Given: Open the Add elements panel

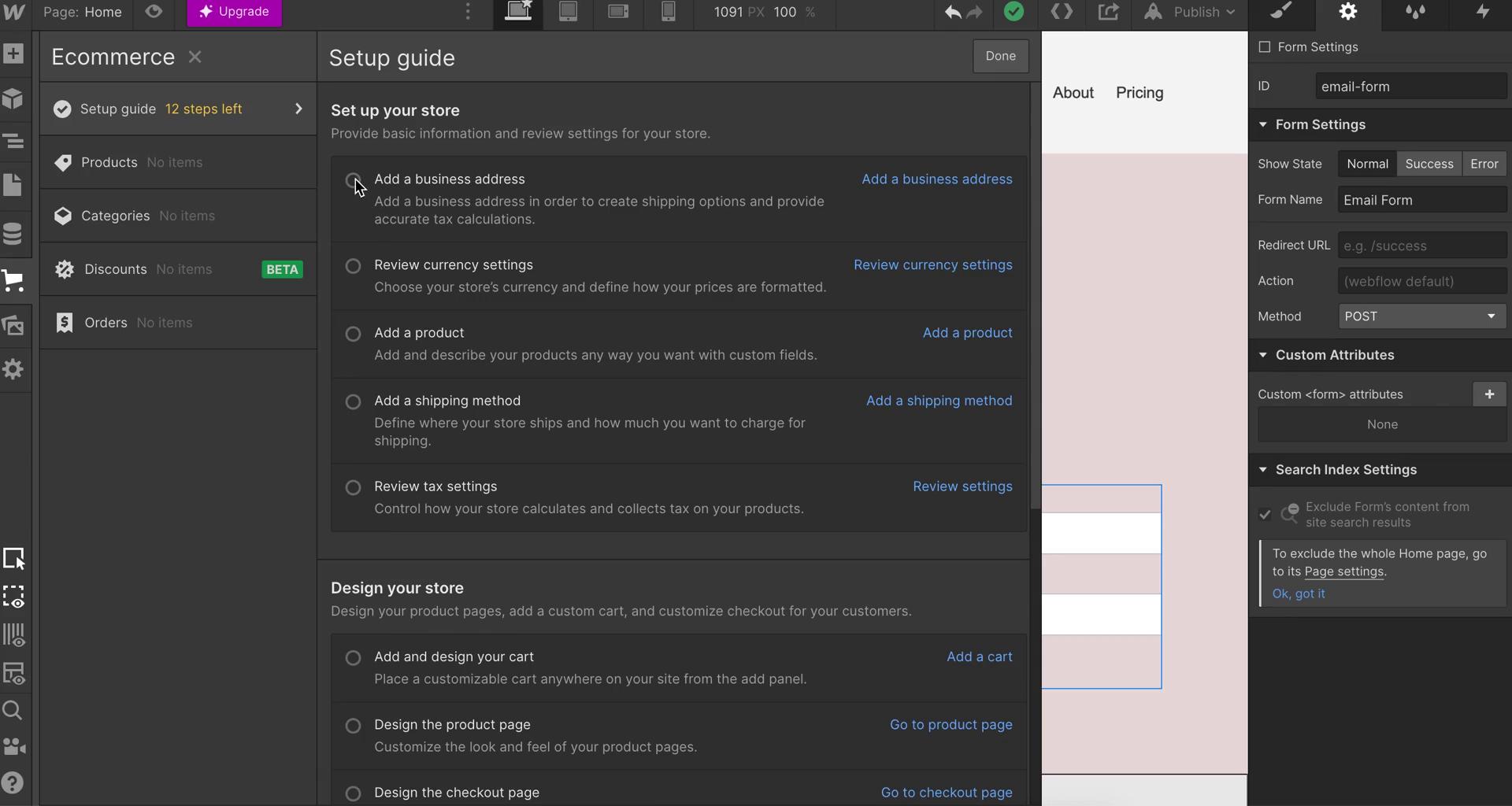Looking at the screenshot, I should click(x=13, y=54).
